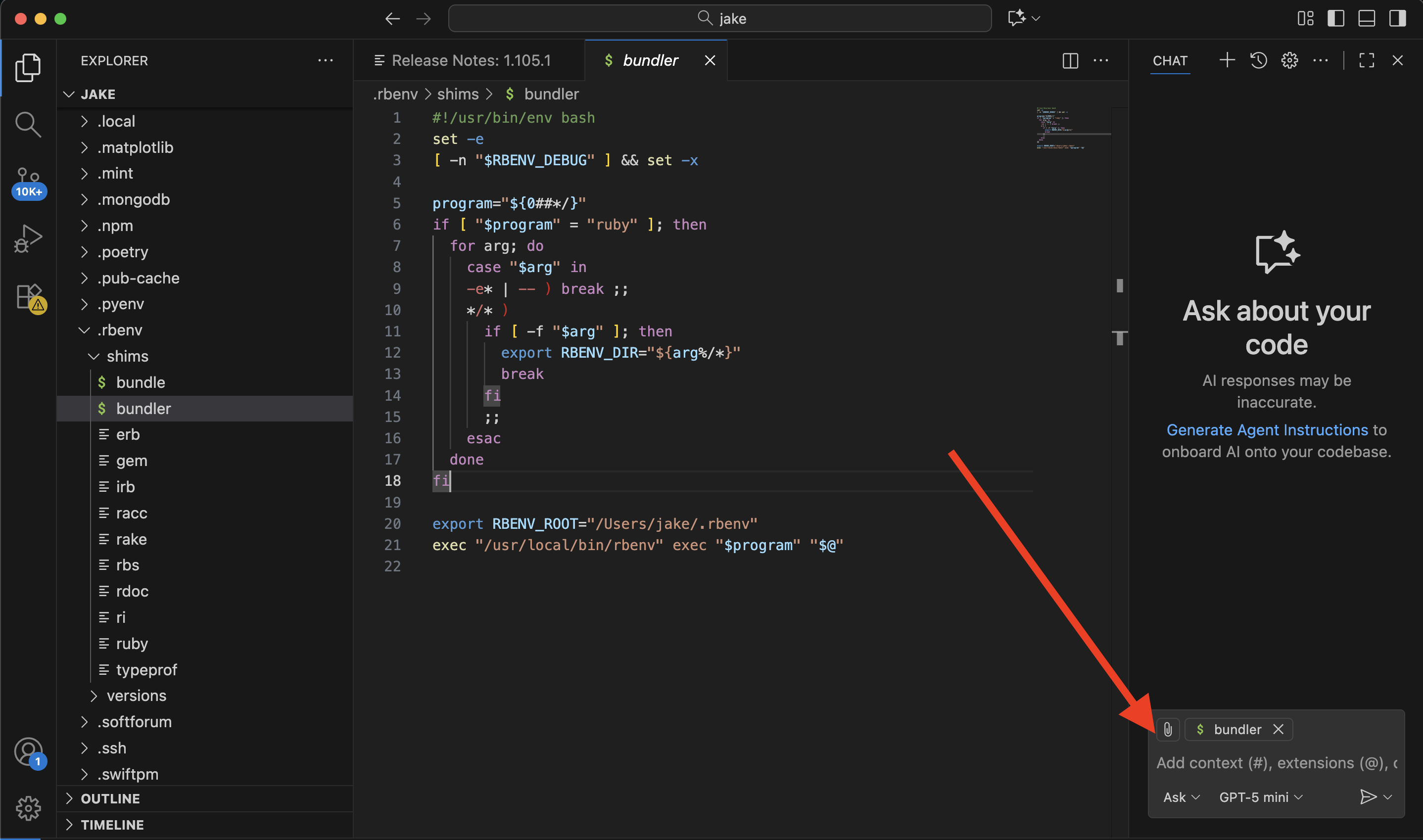Start a new chat with plus icon
The width and height of the screenshot is (1423, 840).
1227,60
